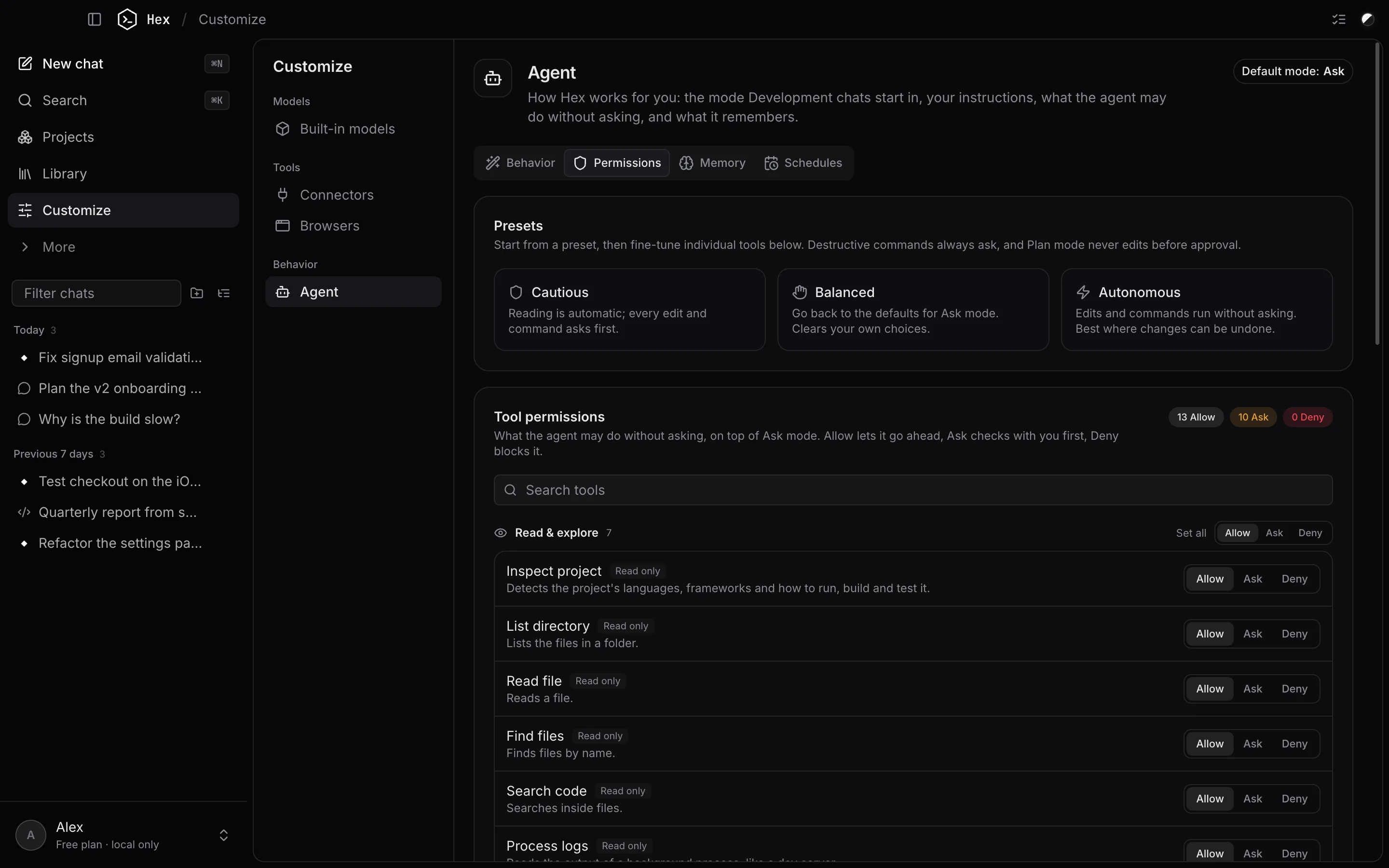Select the Permissions tab

[x=617, y=163]
